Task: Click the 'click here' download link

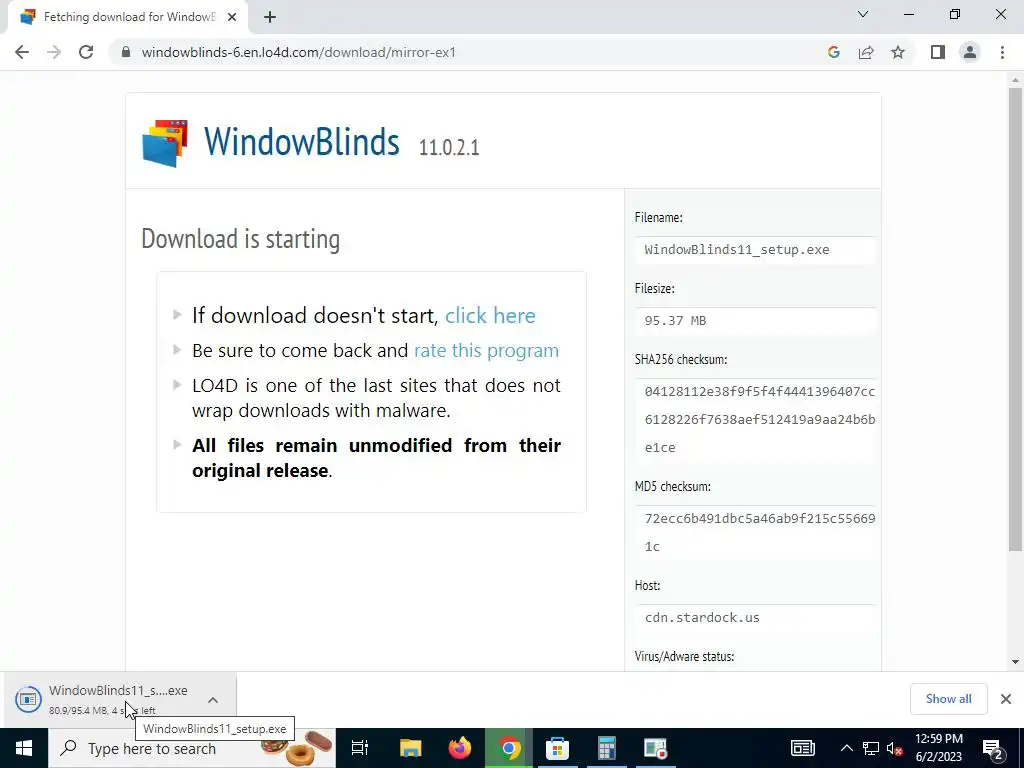Action: [490, 315]
